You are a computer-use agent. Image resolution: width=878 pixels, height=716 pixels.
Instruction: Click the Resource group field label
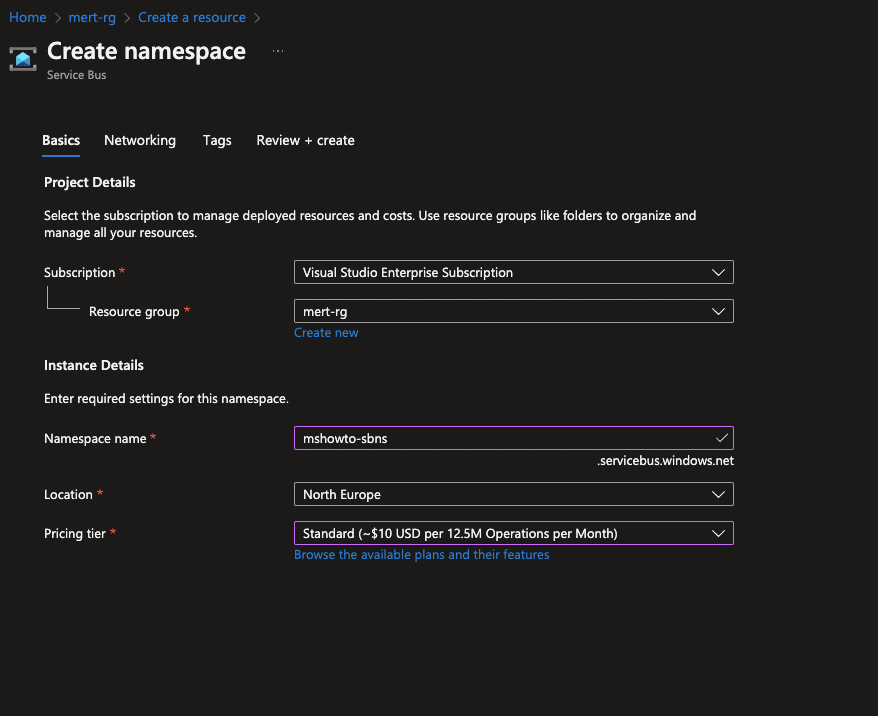(134, 312)
